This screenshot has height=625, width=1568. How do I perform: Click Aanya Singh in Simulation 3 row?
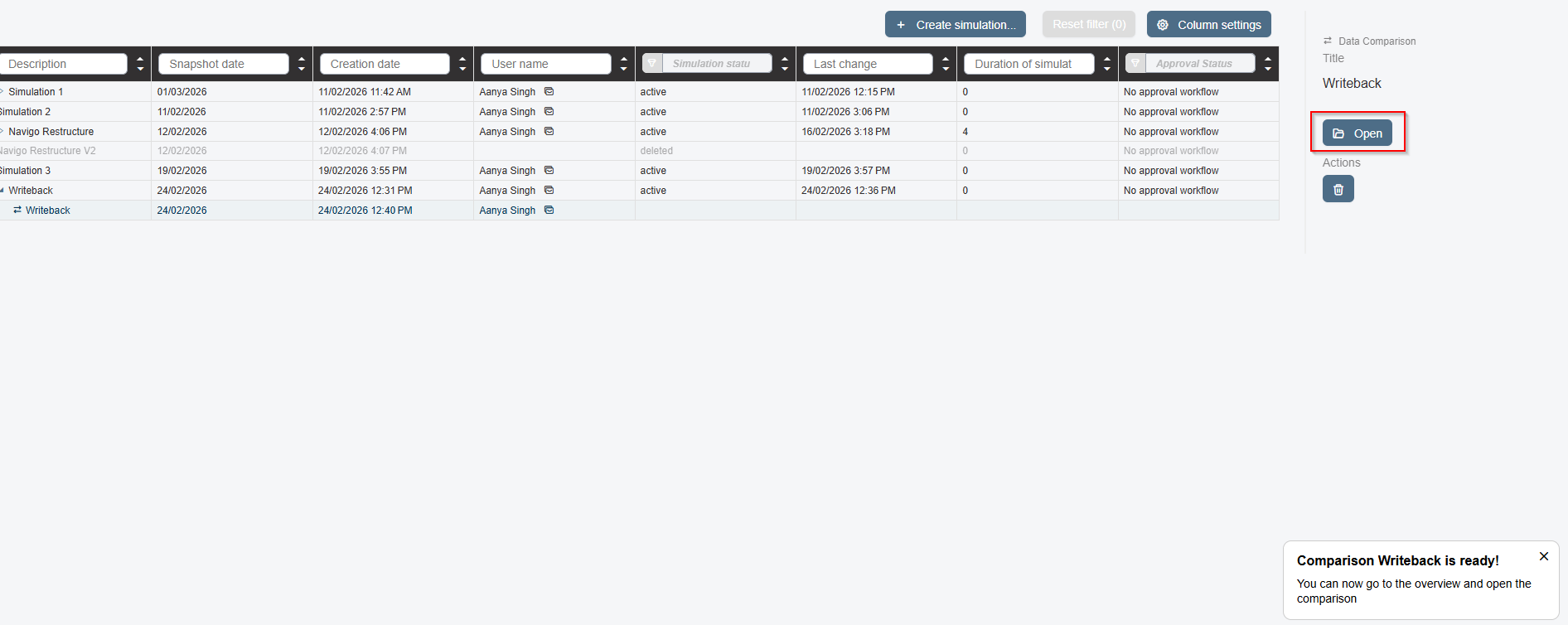click(x=507, y=170)
